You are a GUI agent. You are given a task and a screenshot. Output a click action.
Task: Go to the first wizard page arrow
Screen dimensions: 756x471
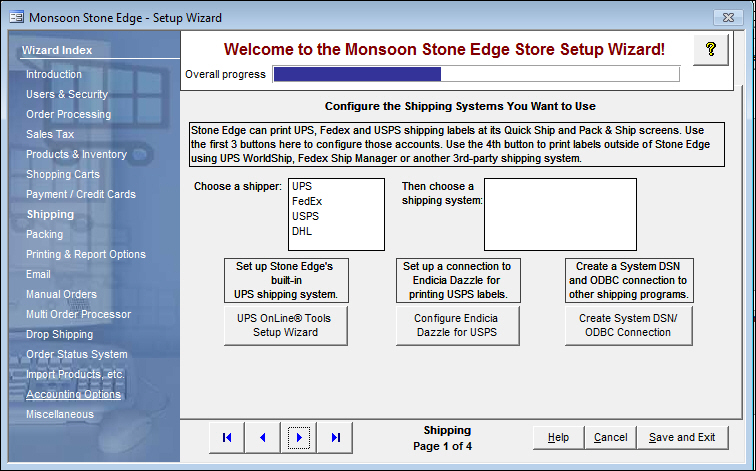pyautogui.click(x=227, y=437)
